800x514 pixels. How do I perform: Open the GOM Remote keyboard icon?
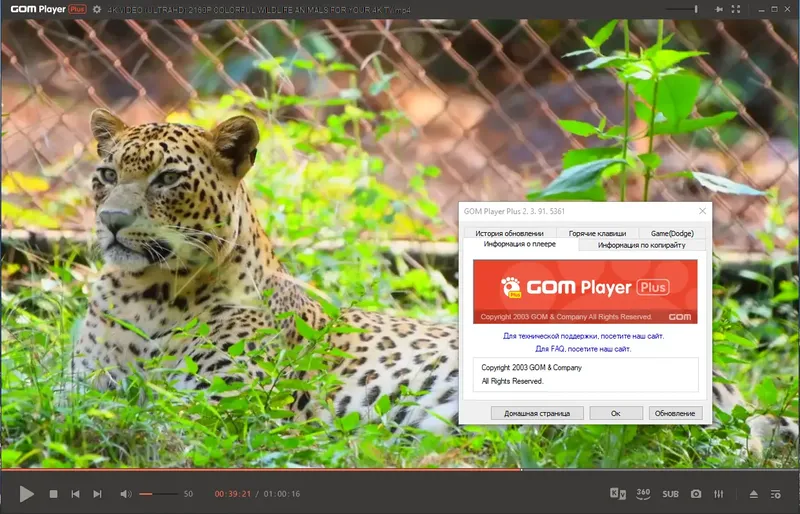tap(618, 494)
